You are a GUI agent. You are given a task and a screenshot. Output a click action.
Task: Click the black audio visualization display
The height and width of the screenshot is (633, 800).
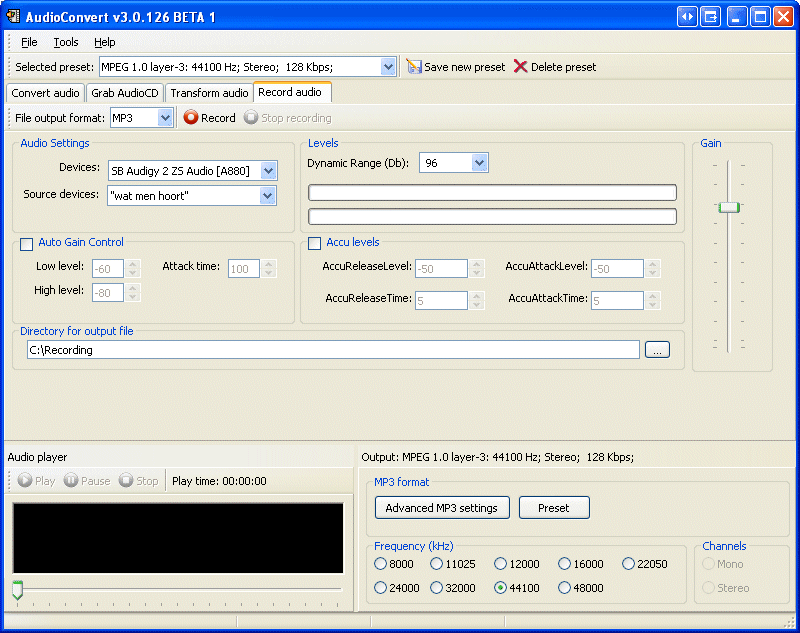178,538
